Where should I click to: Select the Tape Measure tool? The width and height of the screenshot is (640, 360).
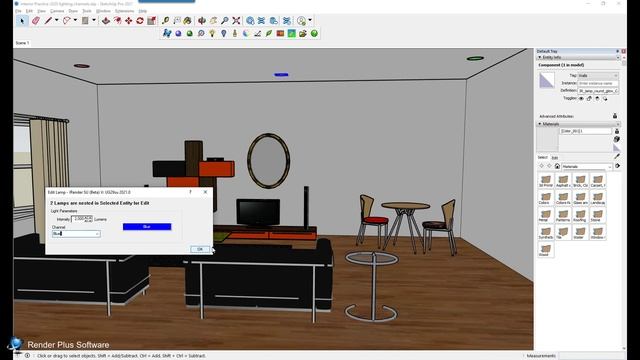tap(165, 20)
